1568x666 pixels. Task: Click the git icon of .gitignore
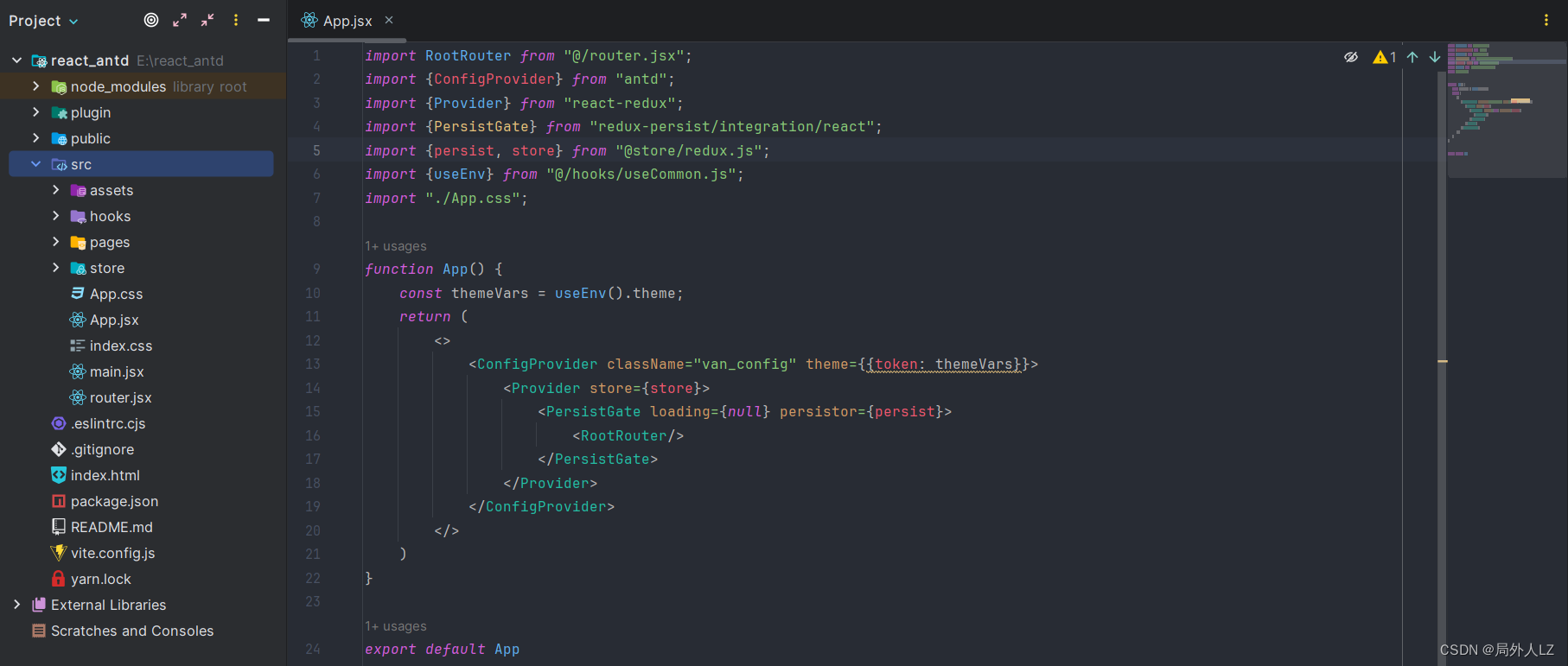click(x=59, y=449)
